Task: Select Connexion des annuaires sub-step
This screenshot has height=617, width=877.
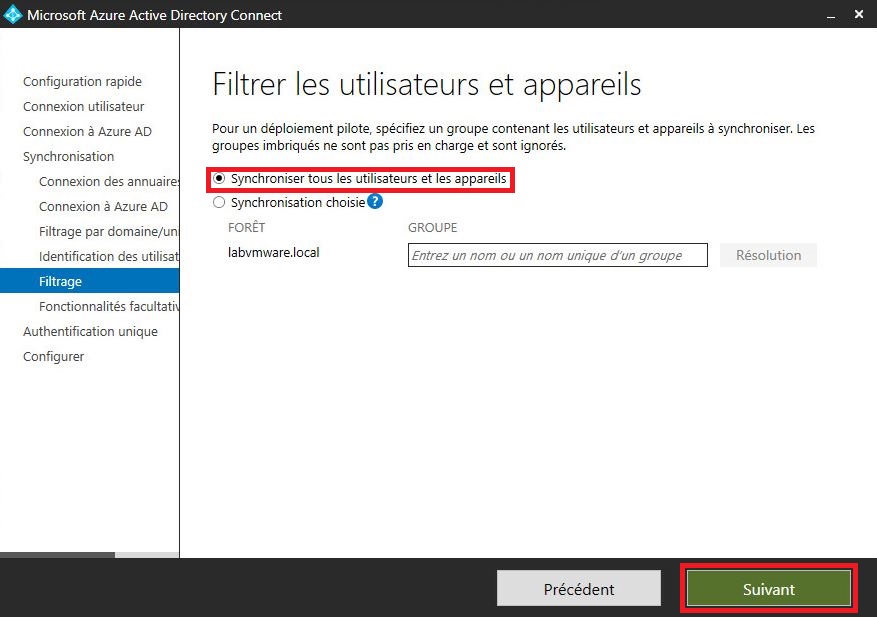Action: coord(109,181)
